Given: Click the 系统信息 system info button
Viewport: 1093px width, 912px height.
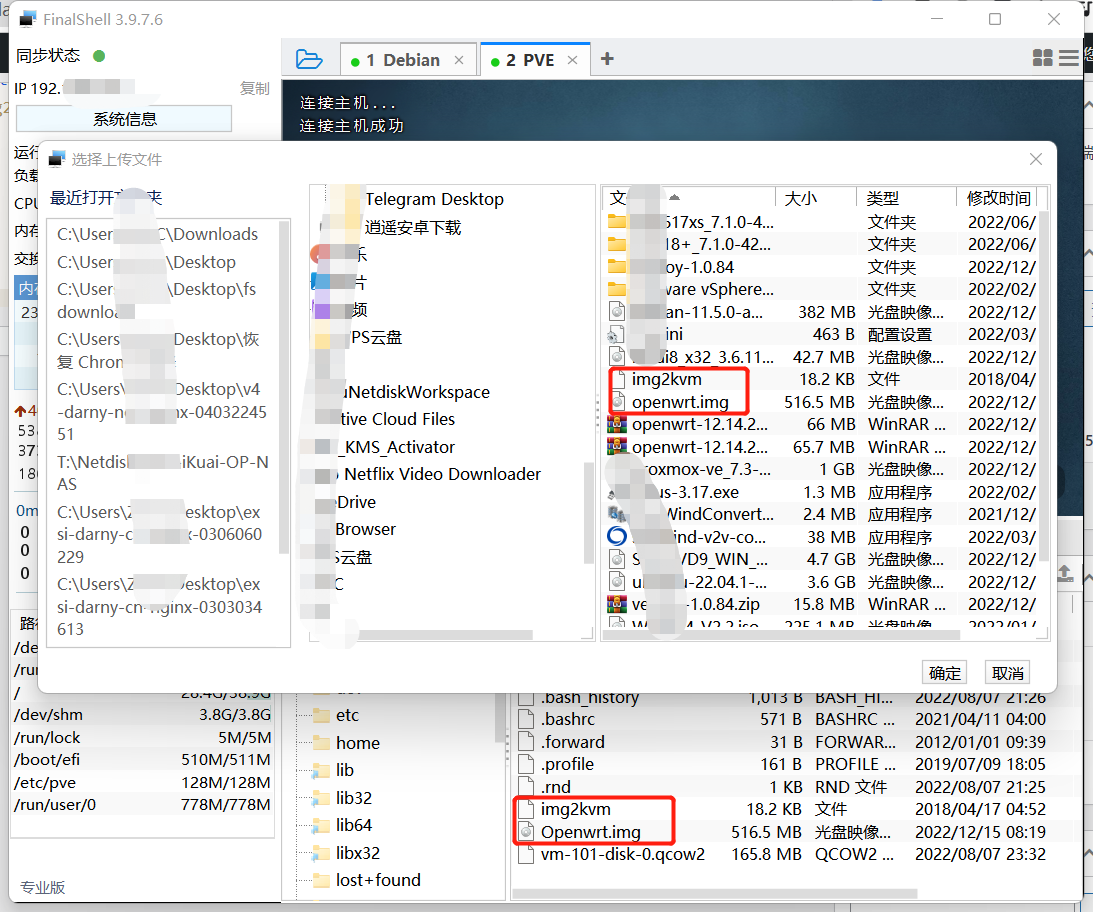Looking at the screenshot, I should [124, 119].
